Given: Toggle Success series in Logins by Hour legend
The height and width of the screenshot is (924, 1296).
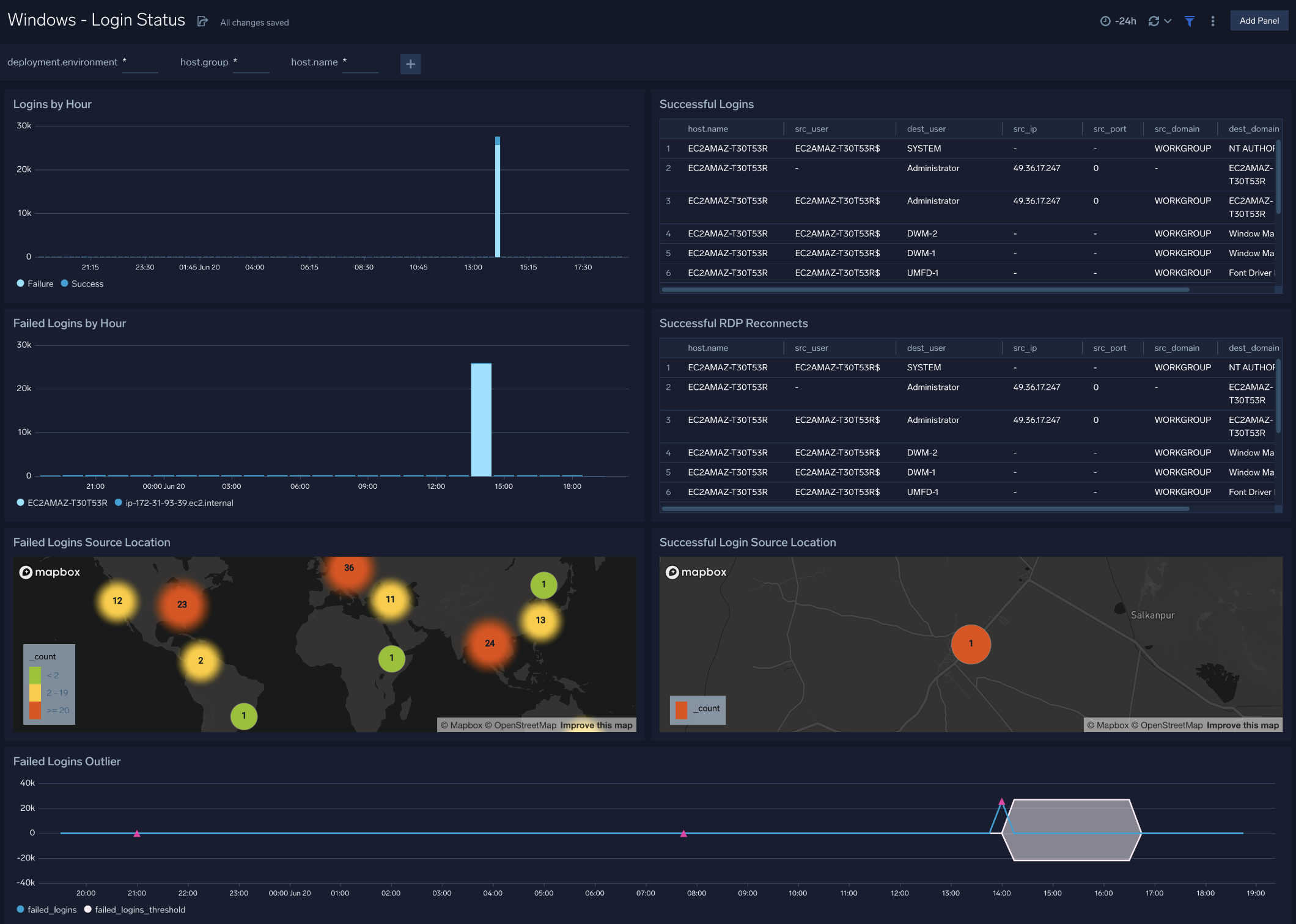Looking at the screenshot, I should point(83,284).
